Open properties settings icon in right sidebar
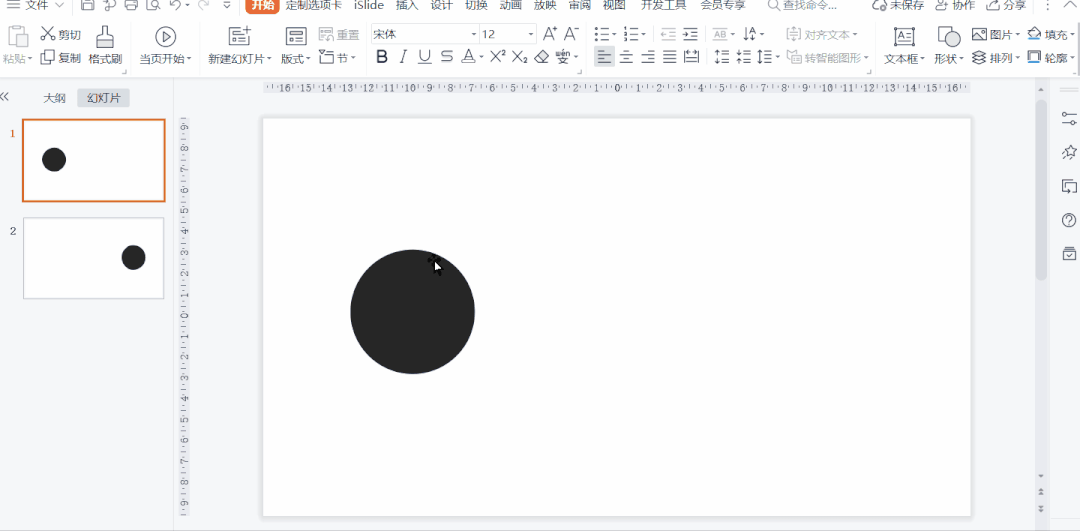Screen dimensions: 1080x531 (1069, 118)
